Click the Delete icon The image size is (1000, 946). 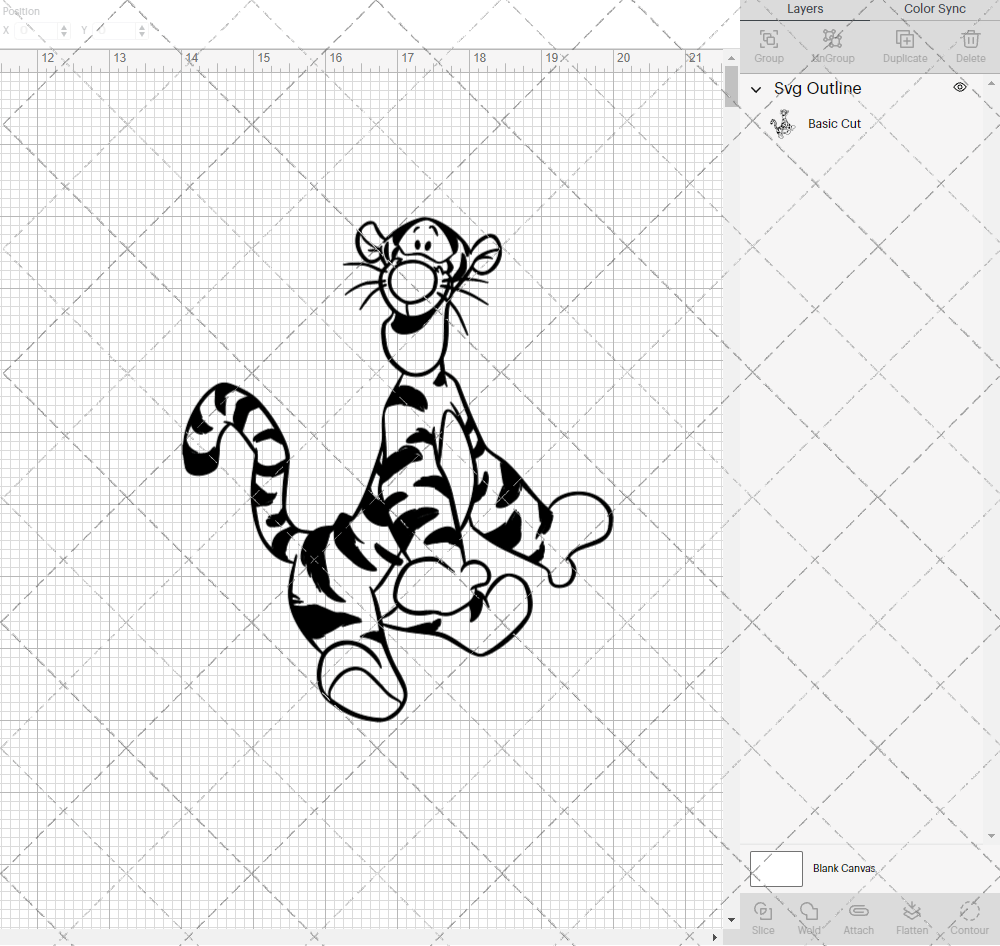point(969,40)
